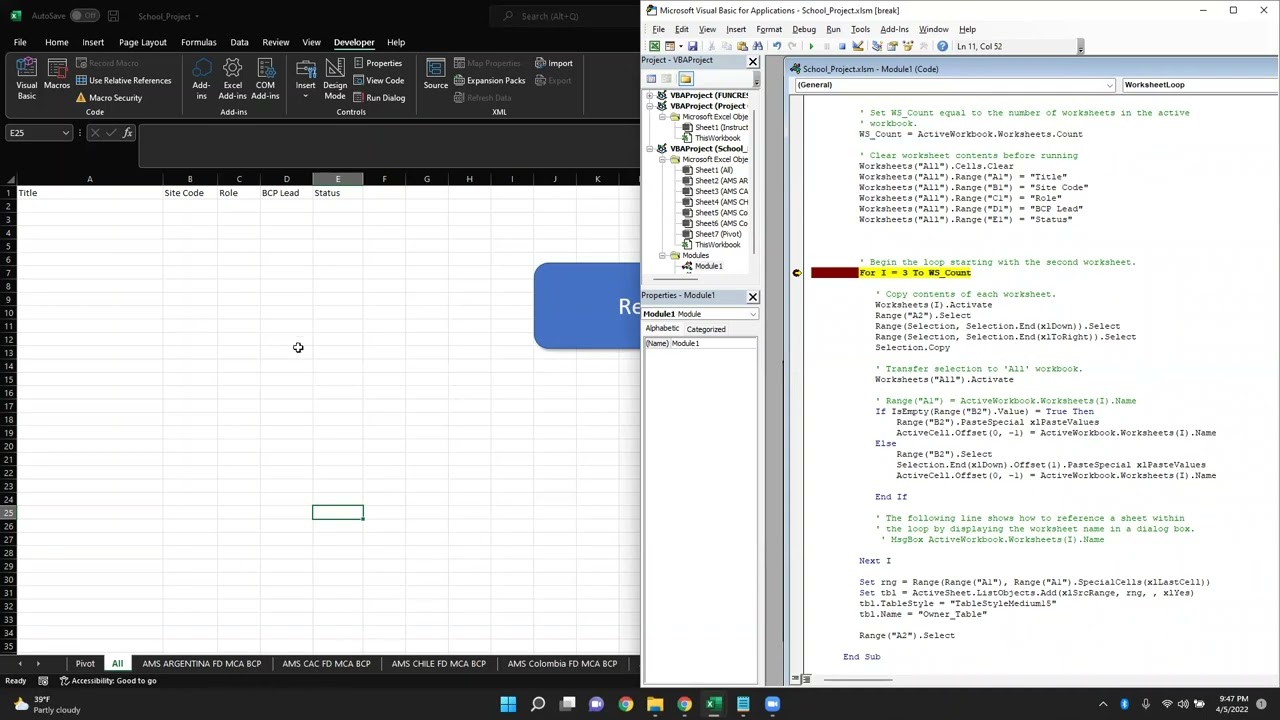Click Toggle Folders icon in Project pane
Image resolution: width=1280 pixels, height=720 pixels.
[x=686, y=79]
